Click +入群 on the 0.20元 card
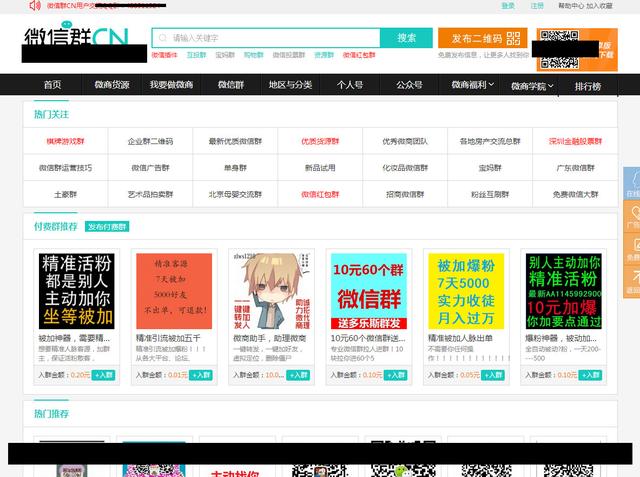 pos(103,375)
